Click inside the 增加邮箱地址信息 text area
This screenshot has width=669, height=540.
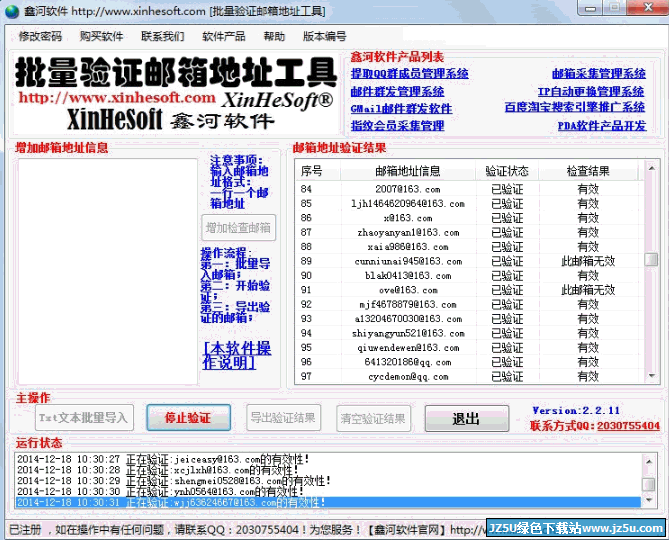[108, 272]
